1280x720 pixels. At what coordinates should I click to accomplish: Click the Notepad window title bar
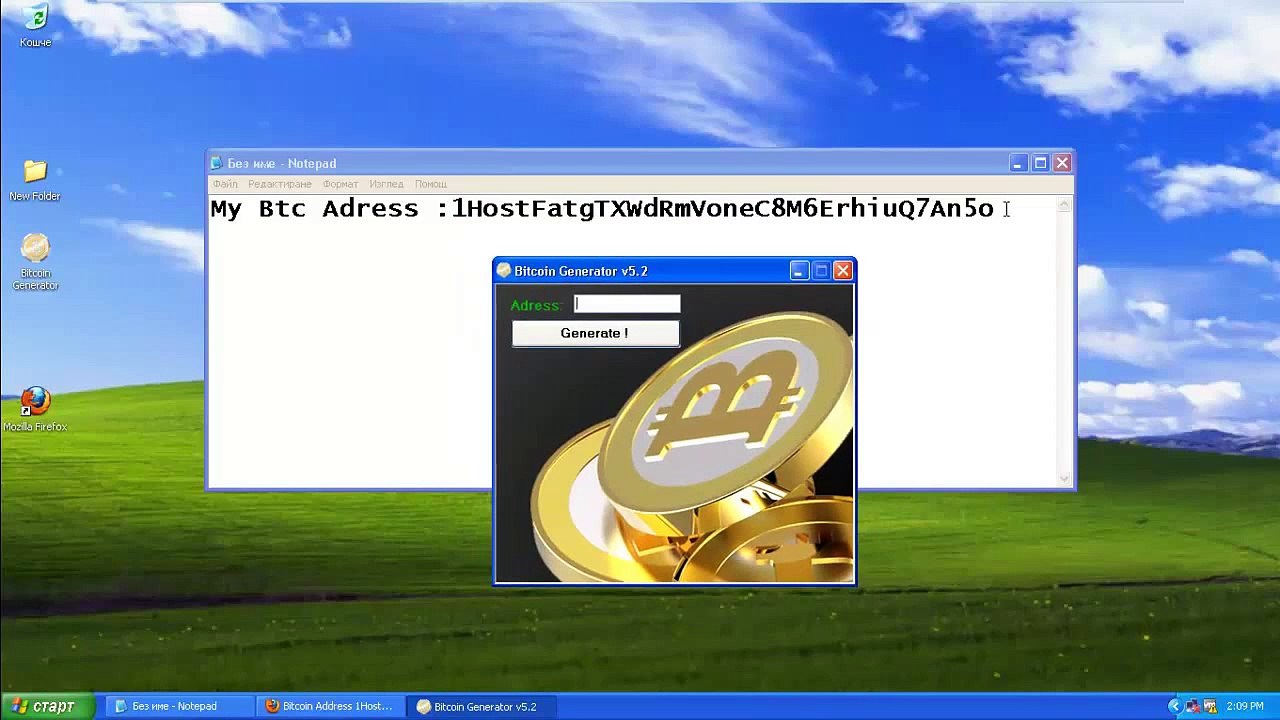[x=640, y=163]
